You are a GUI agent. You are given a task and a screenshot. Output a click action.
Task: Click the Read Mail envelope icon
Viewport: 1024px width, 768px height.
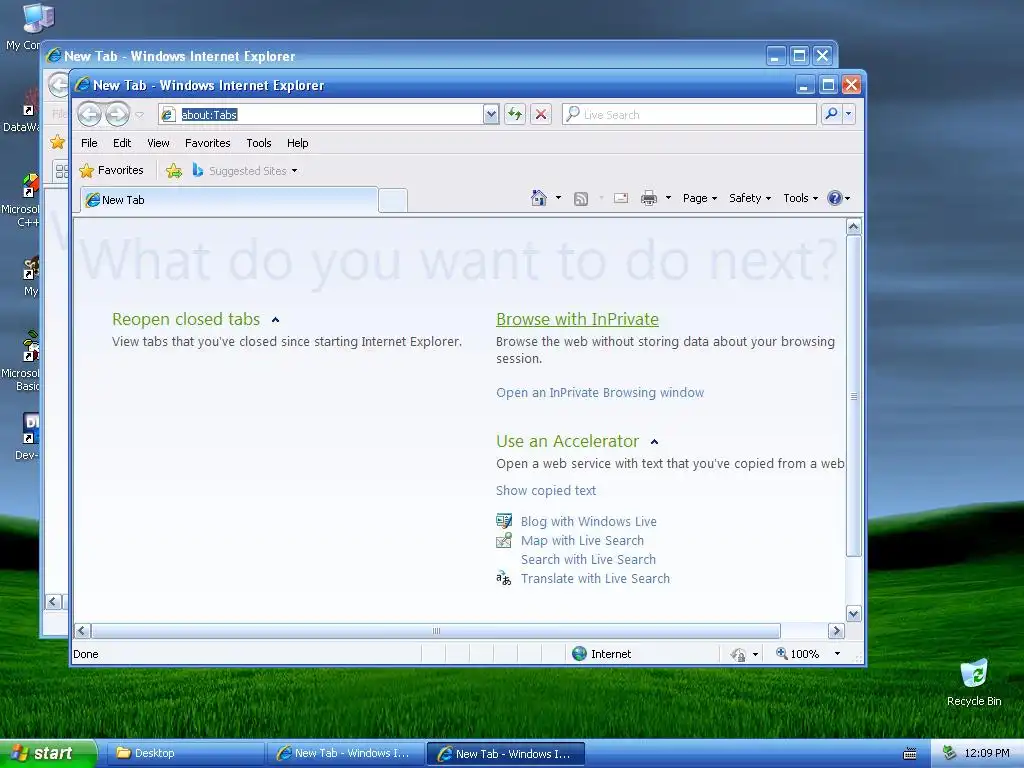[x=621, y=198]
